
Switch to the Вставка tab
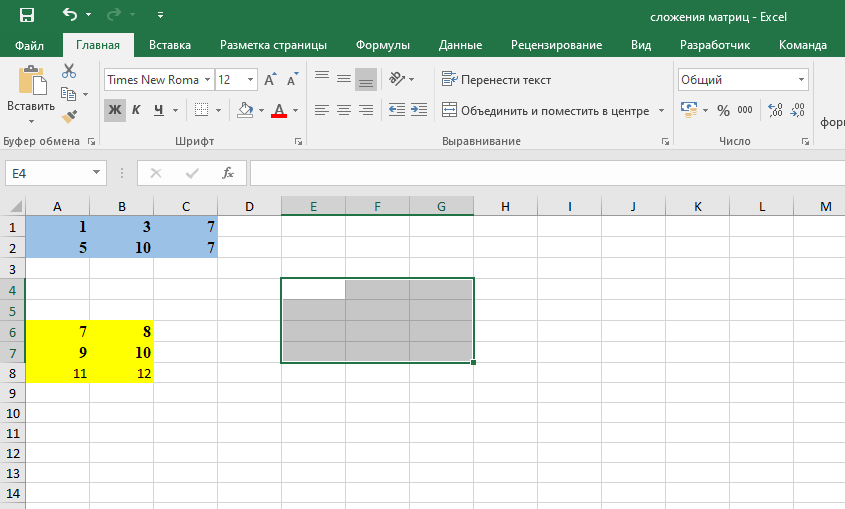click(170, 45)
